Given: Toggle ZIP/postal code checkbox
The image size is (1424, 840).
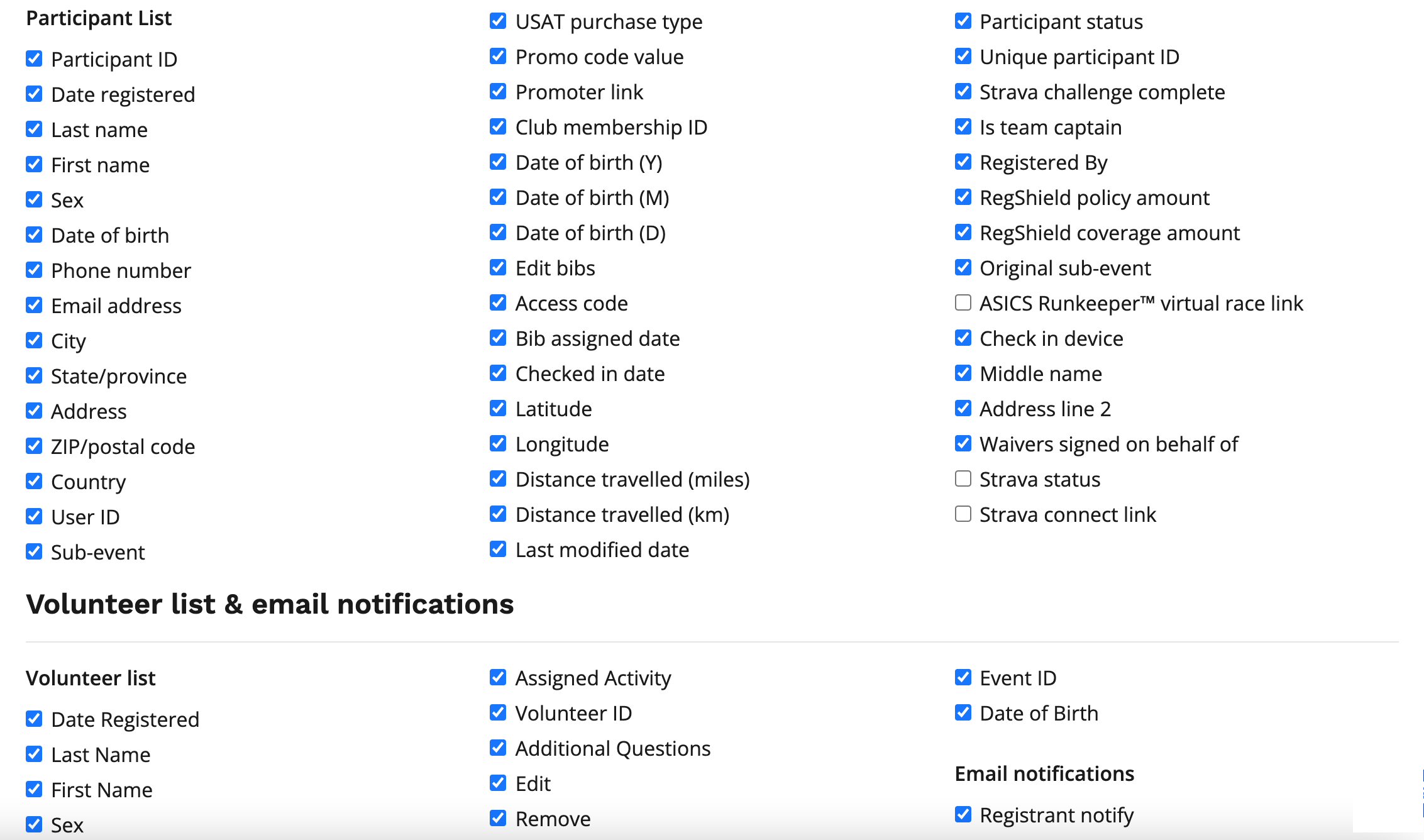Looking at the screenshot, I should pos(34,446).
